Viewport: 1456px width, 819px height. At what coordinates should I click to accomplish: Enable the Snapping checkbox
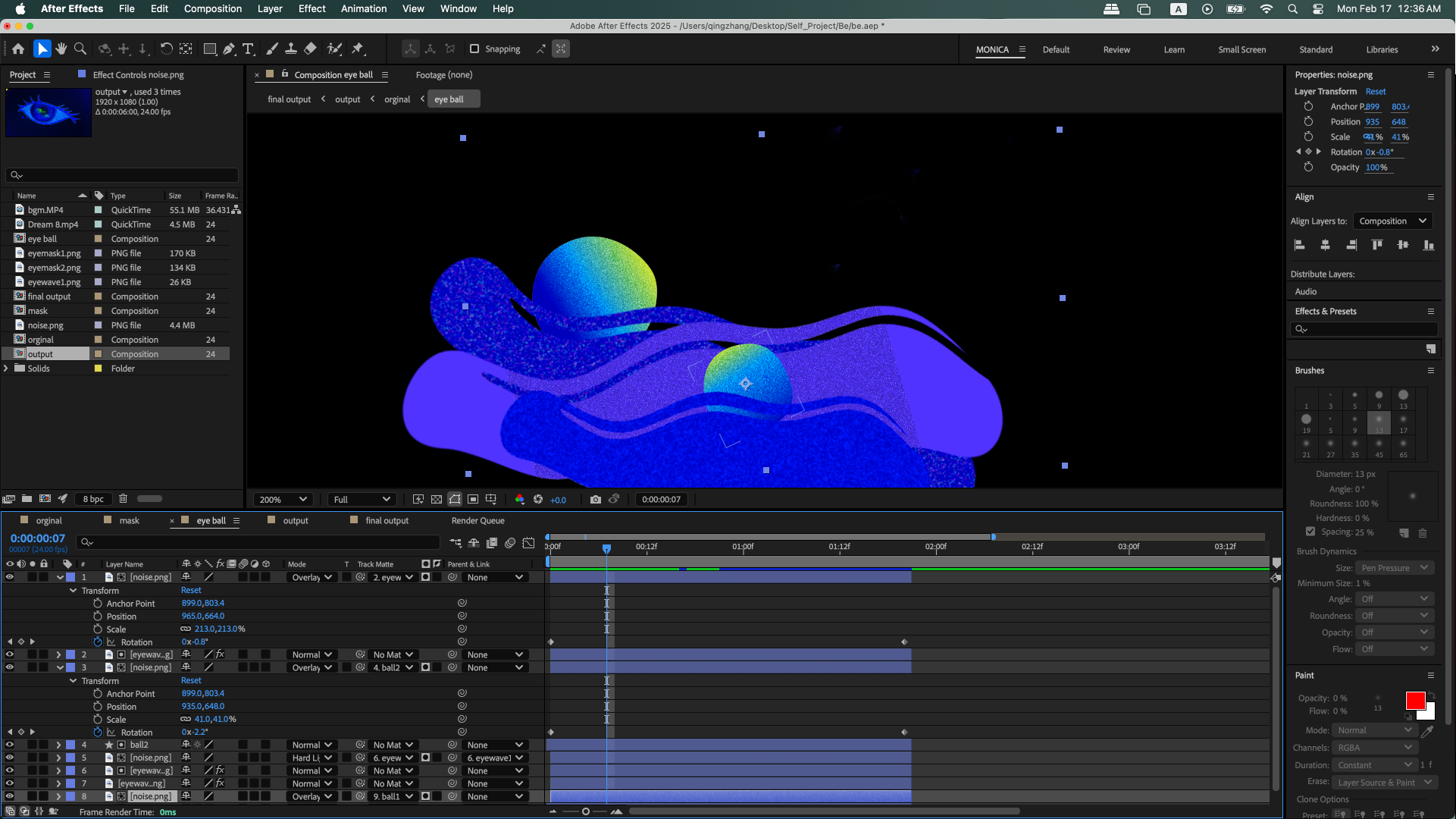[x=474, y=49]
